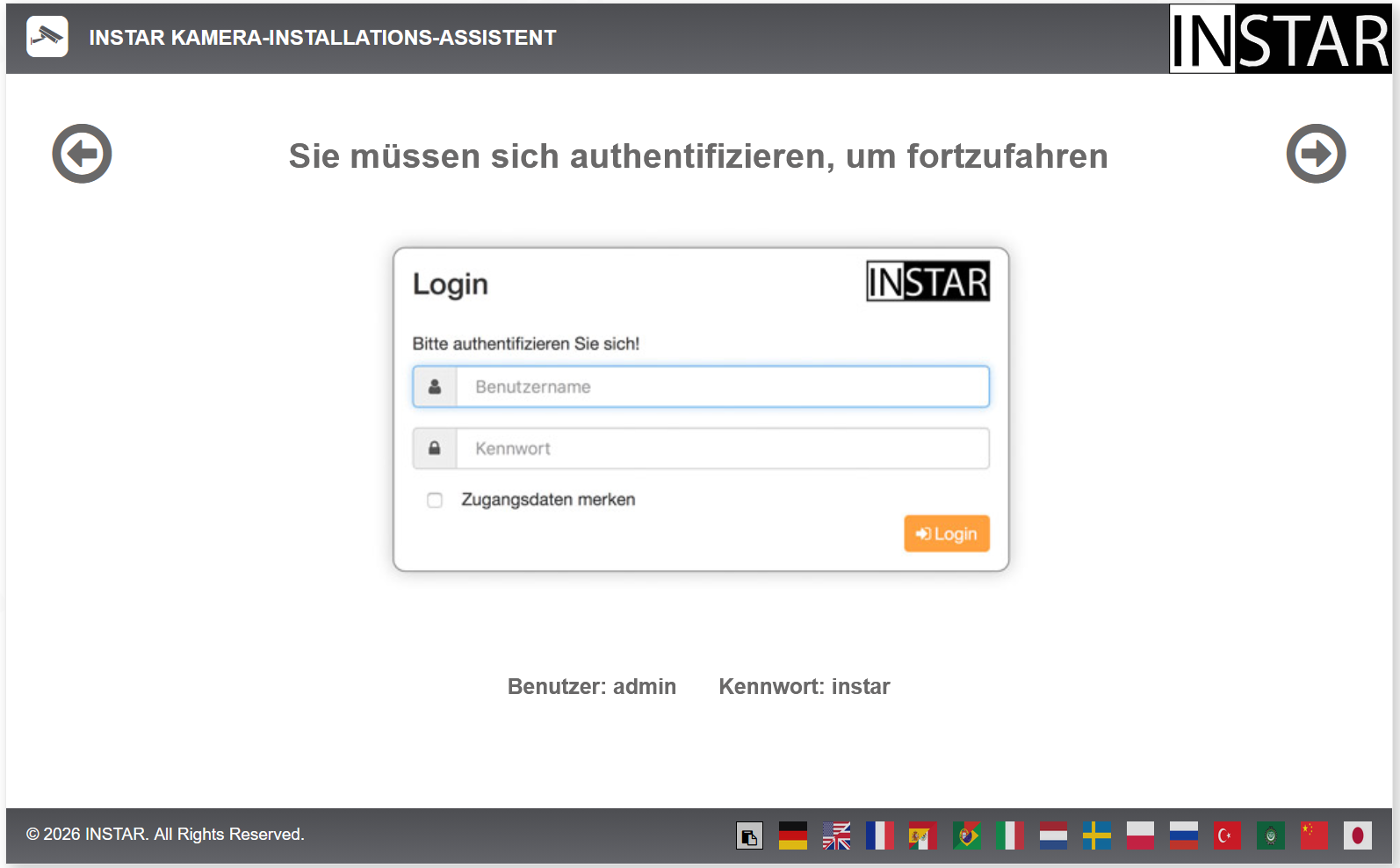Switch language with the US/UK flag

(836, 835)
